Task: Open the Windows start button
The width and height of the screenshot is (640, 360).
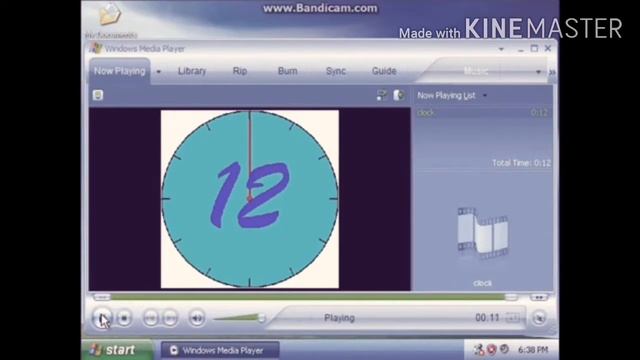Action: (x=118, y=350)
